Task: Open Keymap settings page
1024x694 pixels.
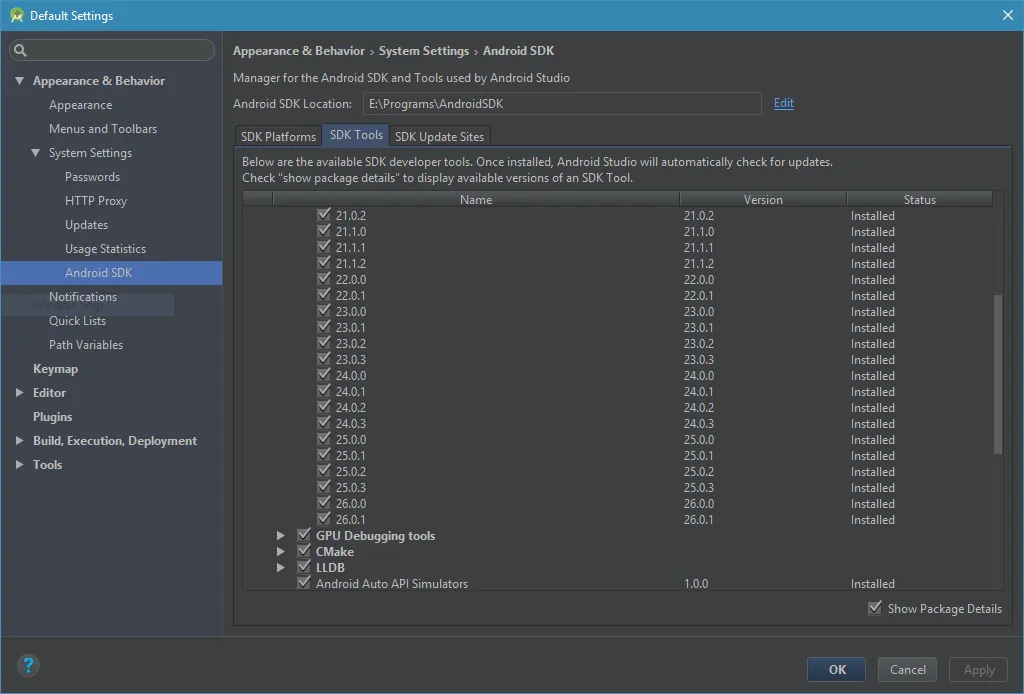Action: pos(56,369)
